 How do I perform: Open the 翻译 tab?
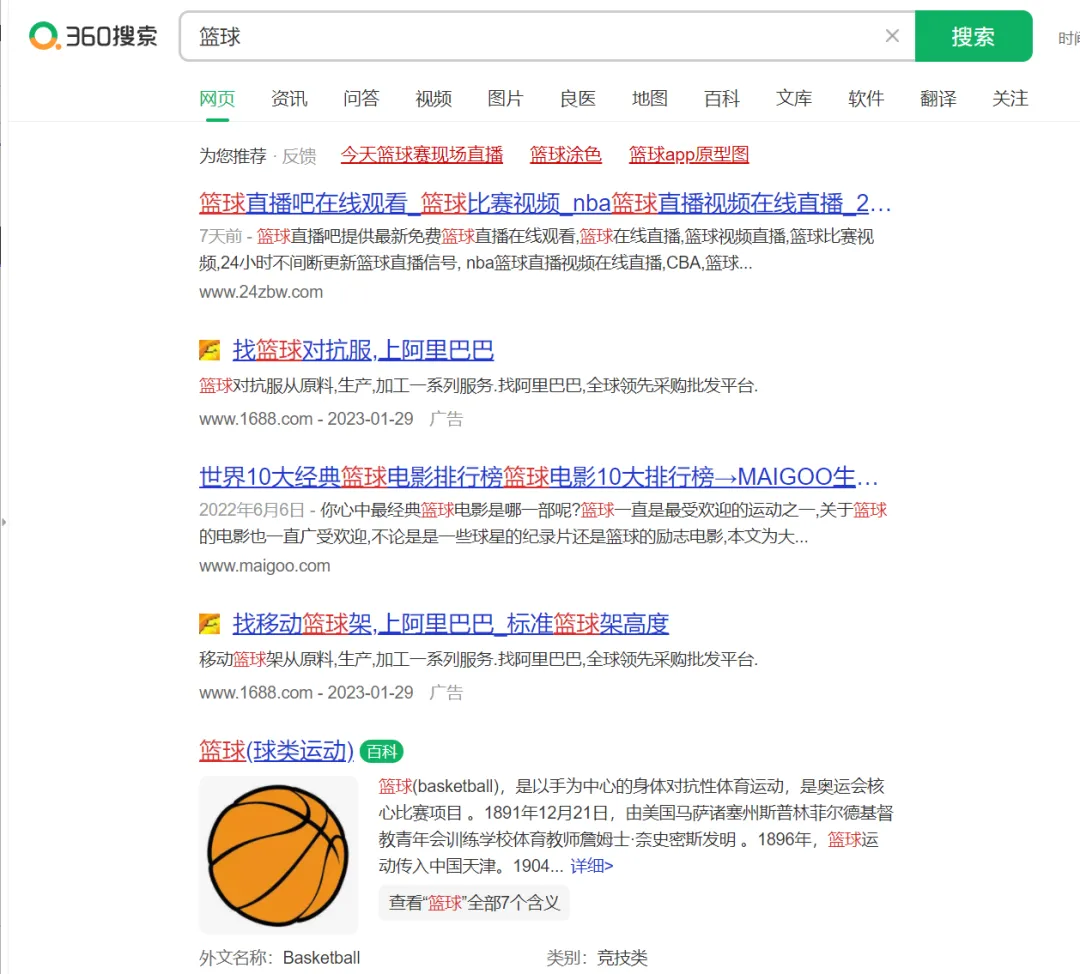click(937, 99)
